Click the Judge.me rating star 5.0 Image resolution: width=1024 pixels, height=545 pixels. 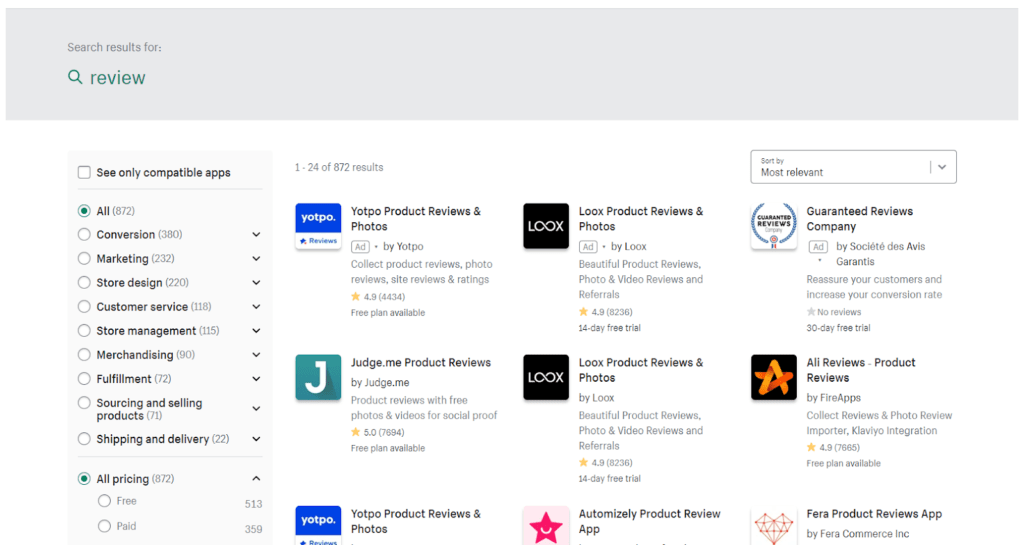pos(355,432)
